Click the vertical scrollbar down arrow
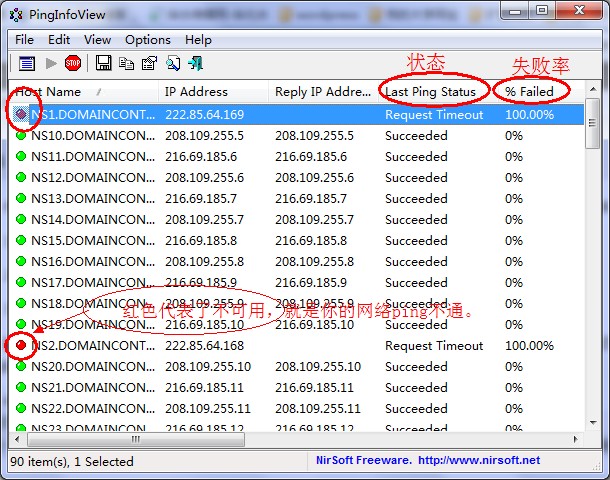 pos(593,423)
